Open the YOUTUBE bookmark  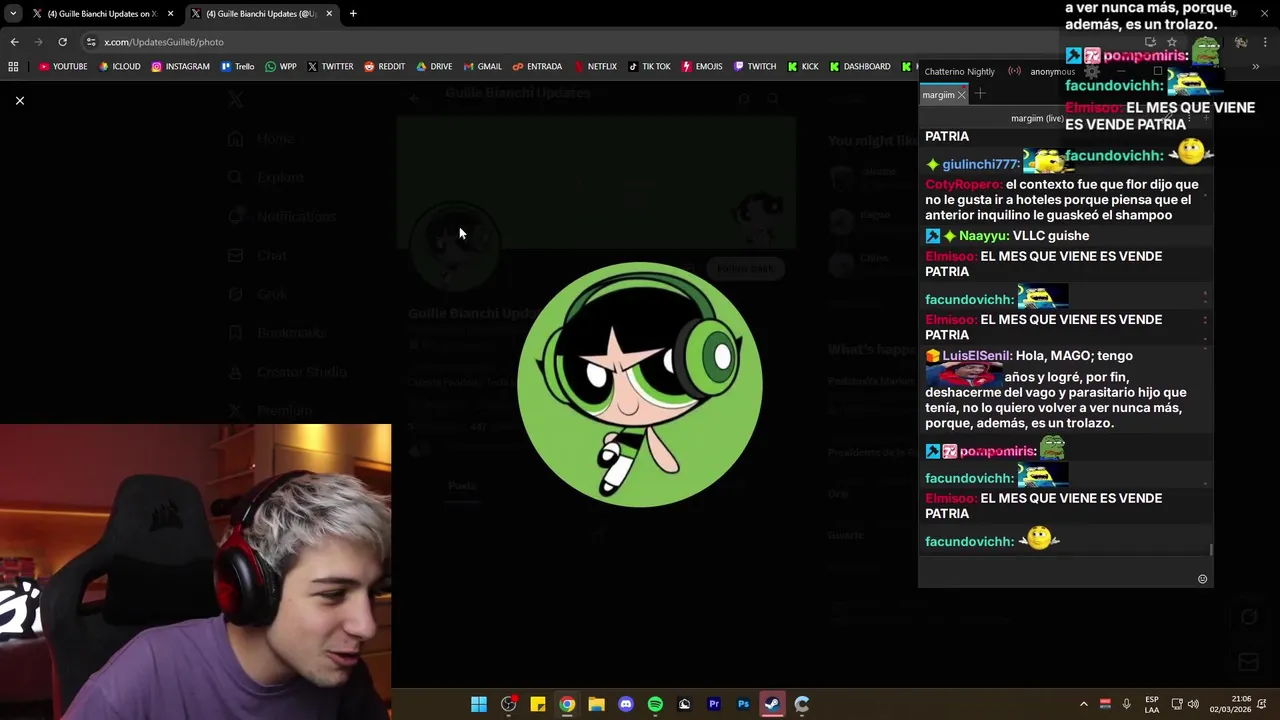(63, 67)
